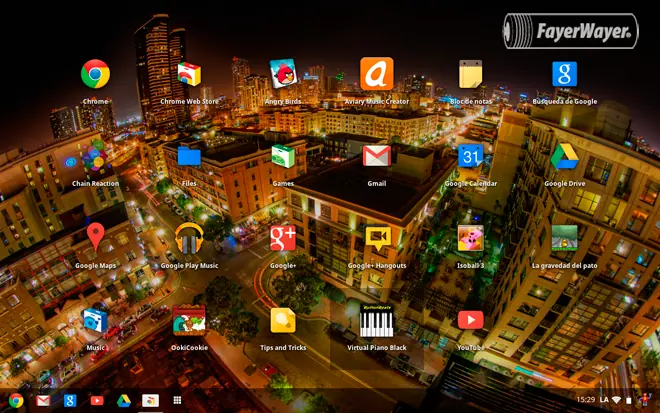Click the Google Search shelf icon

[x=70, y=400]
